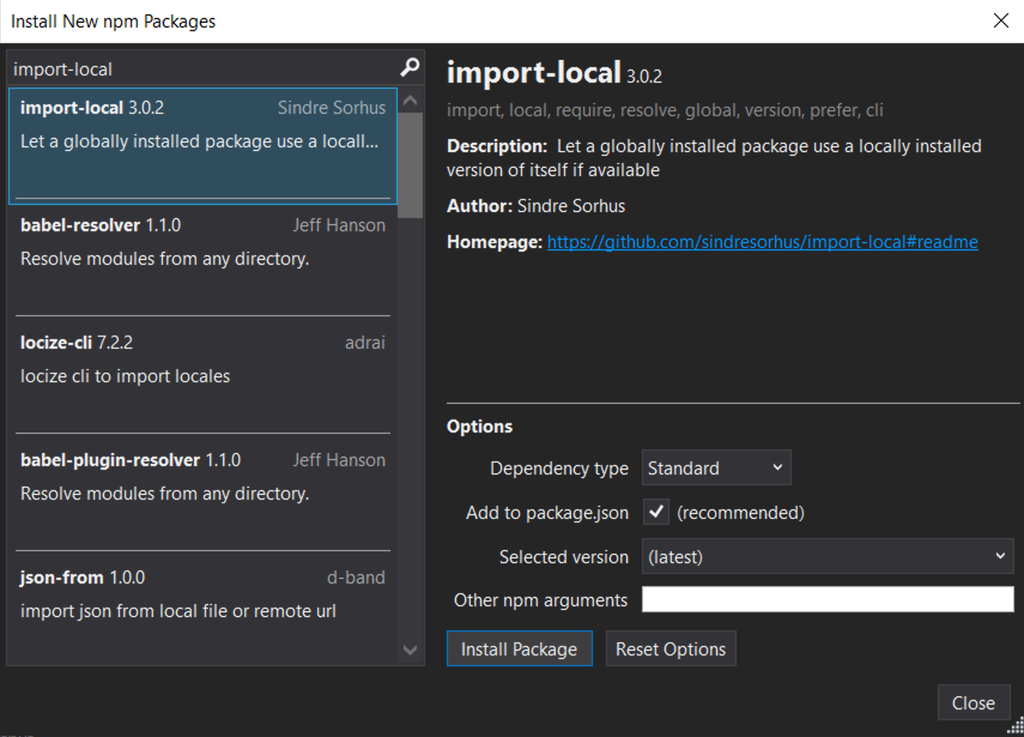Click the window resize grip icon
The image size is (1024, 737).
(x=1016, y=726)
